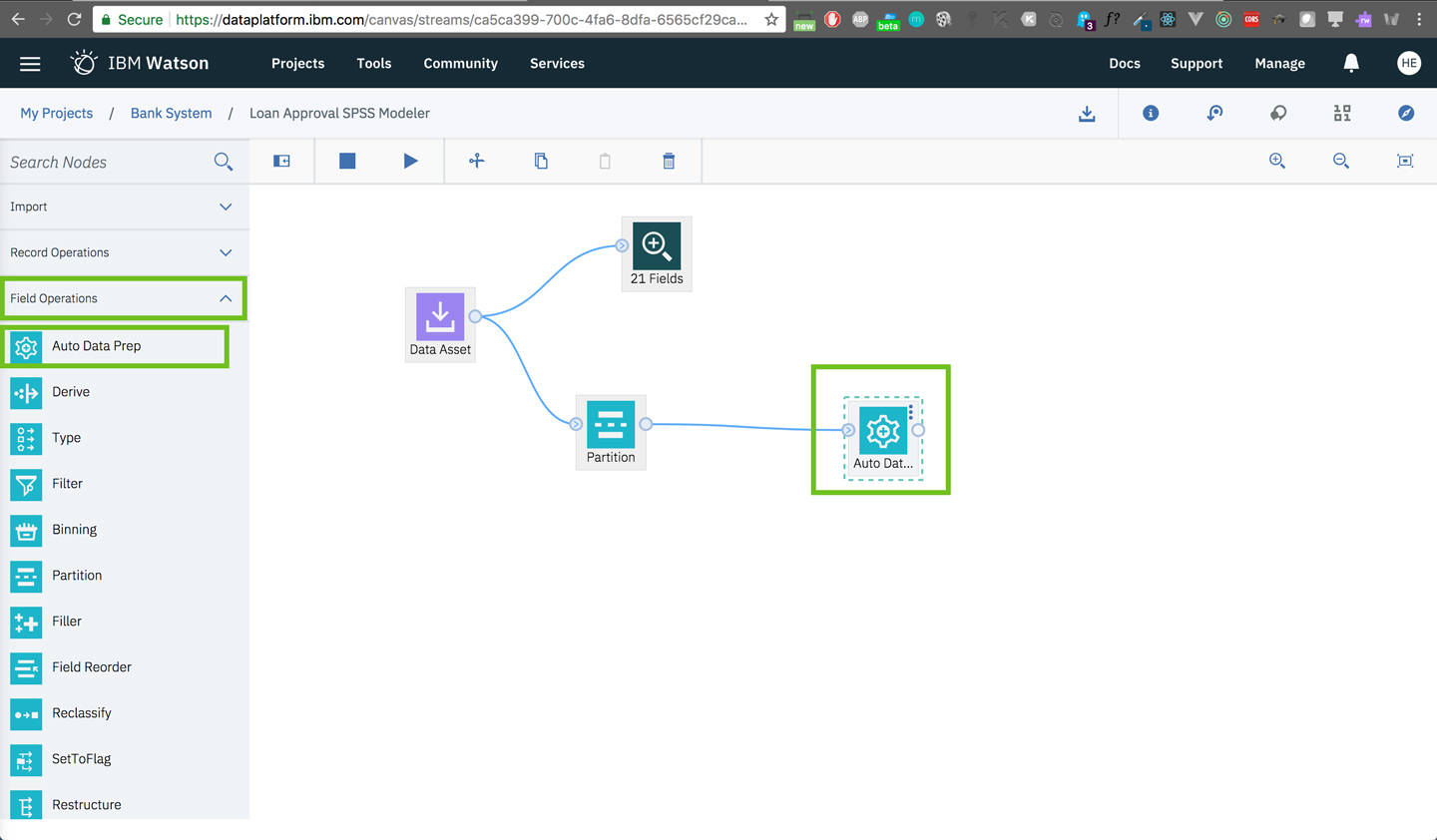Toggle the node palette panel icon
This screenshot has height=840, width=1437.
tap(281, 161)
